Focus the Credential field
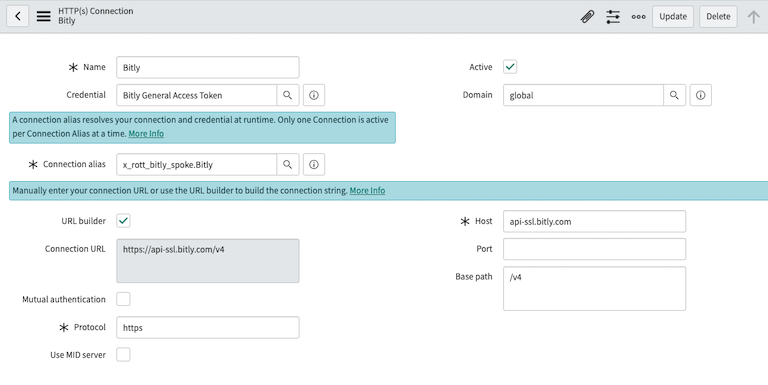Image resolution: width=768 pixels, height=385 pixels. tap(196, 95)
